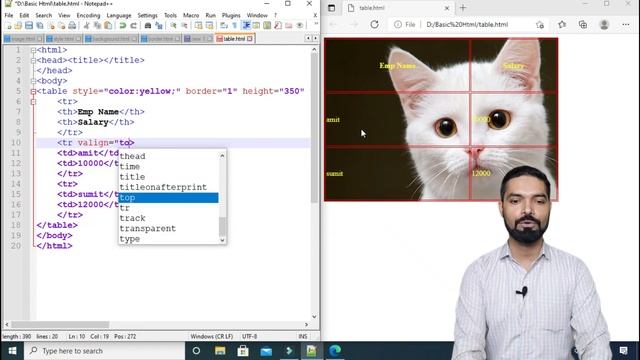
Task: Toggle the highlighted Indent guide icon
Action: (246, 26)
